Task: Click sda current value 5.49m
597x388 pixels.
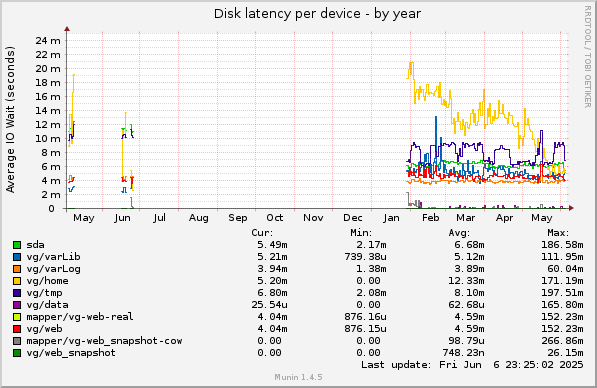Action: 272,245
